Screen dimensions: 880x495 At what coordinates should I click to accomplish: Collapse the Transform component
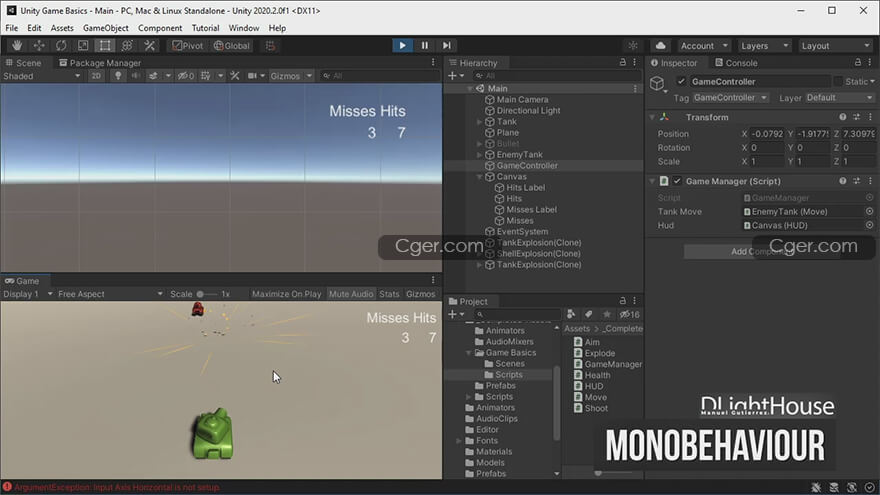(x=652, y=117)
